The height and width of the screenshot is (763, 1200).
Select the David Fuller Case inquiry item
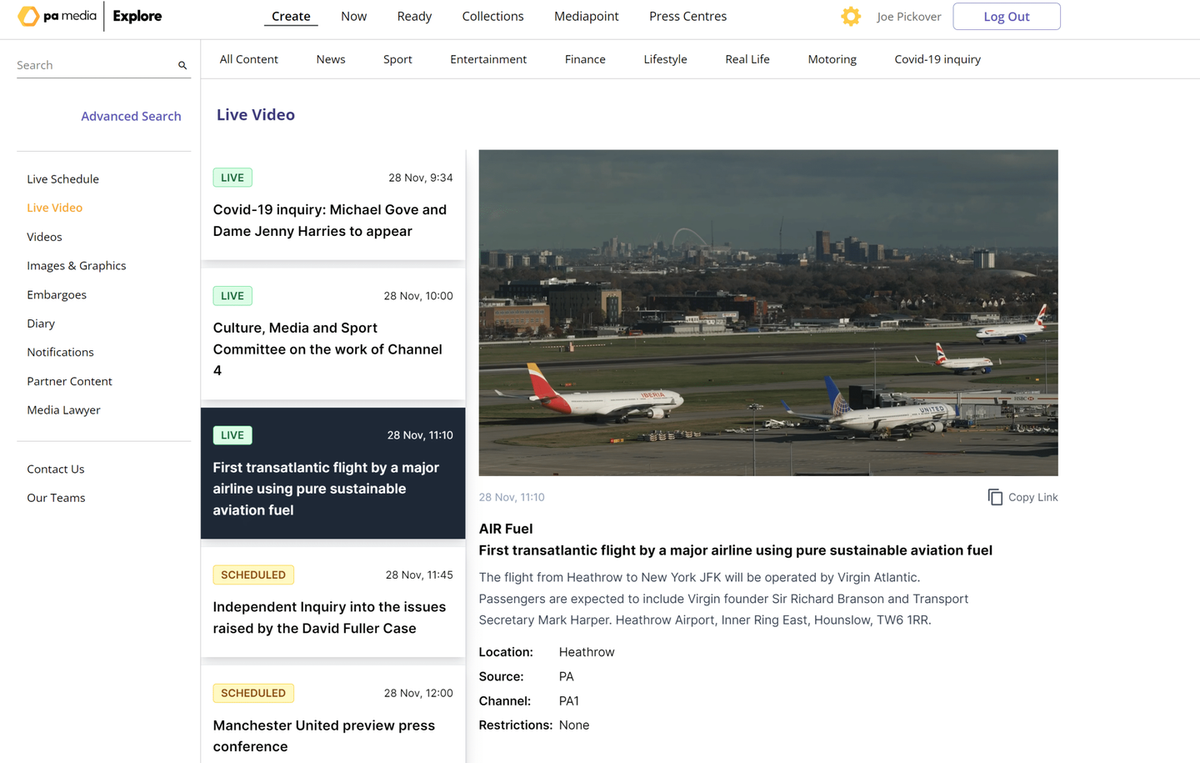[333, 602]
